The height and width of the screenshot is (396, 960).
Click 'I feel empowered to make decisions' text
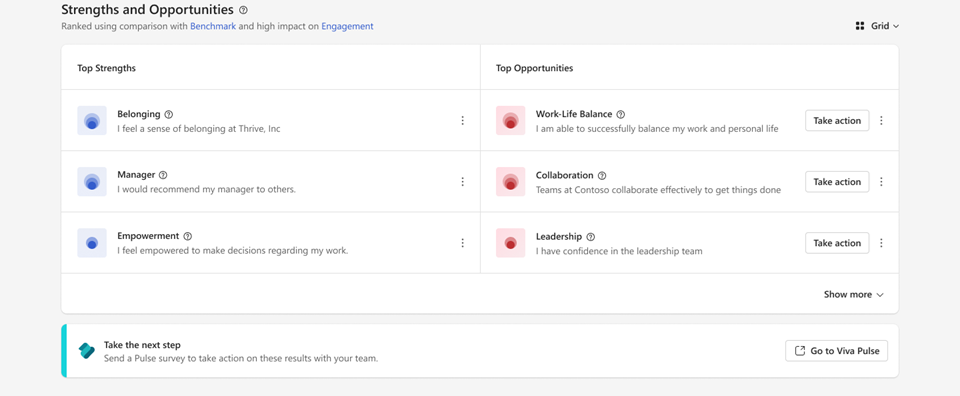pyautogui.click(x=233, y=251)
